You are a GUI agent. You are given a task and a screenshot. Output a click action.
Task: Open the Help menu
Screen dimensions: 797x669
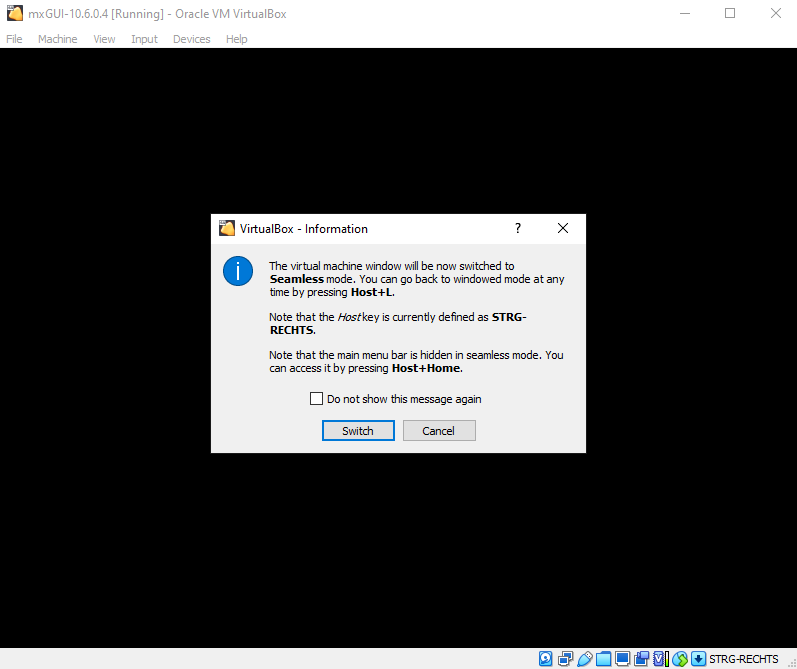(x=236, y=39)
